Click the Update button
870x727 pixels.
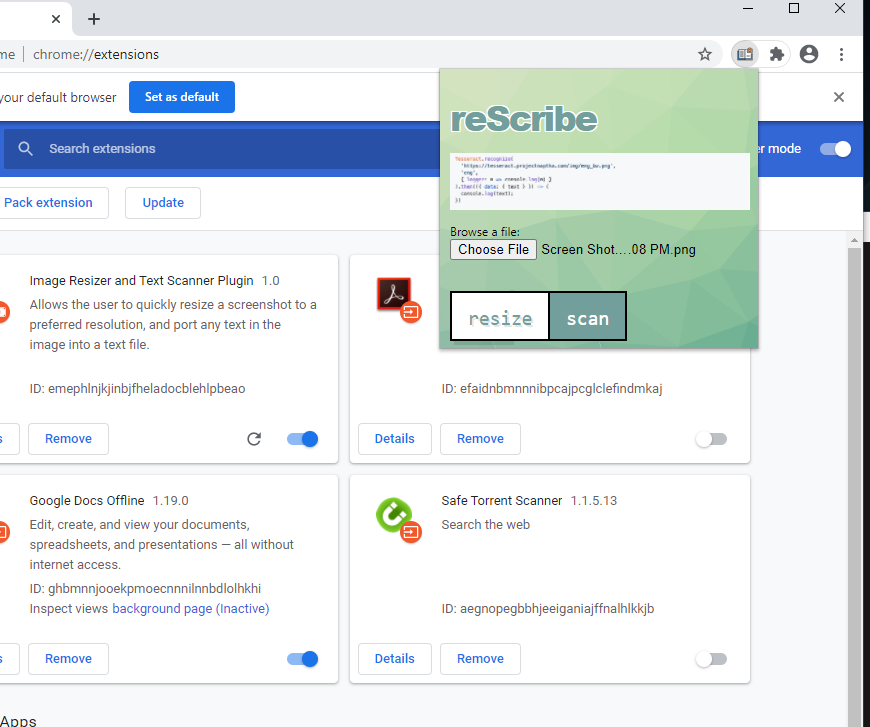point(163,203)
